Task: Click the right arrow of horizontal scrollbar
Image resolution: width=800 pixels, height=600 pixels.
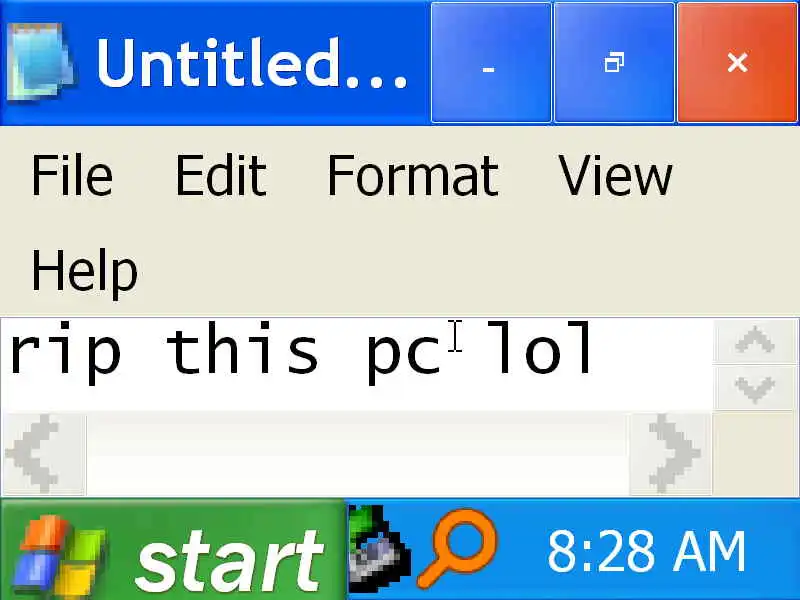Action: pyautogui.click(x=670, y=454)
